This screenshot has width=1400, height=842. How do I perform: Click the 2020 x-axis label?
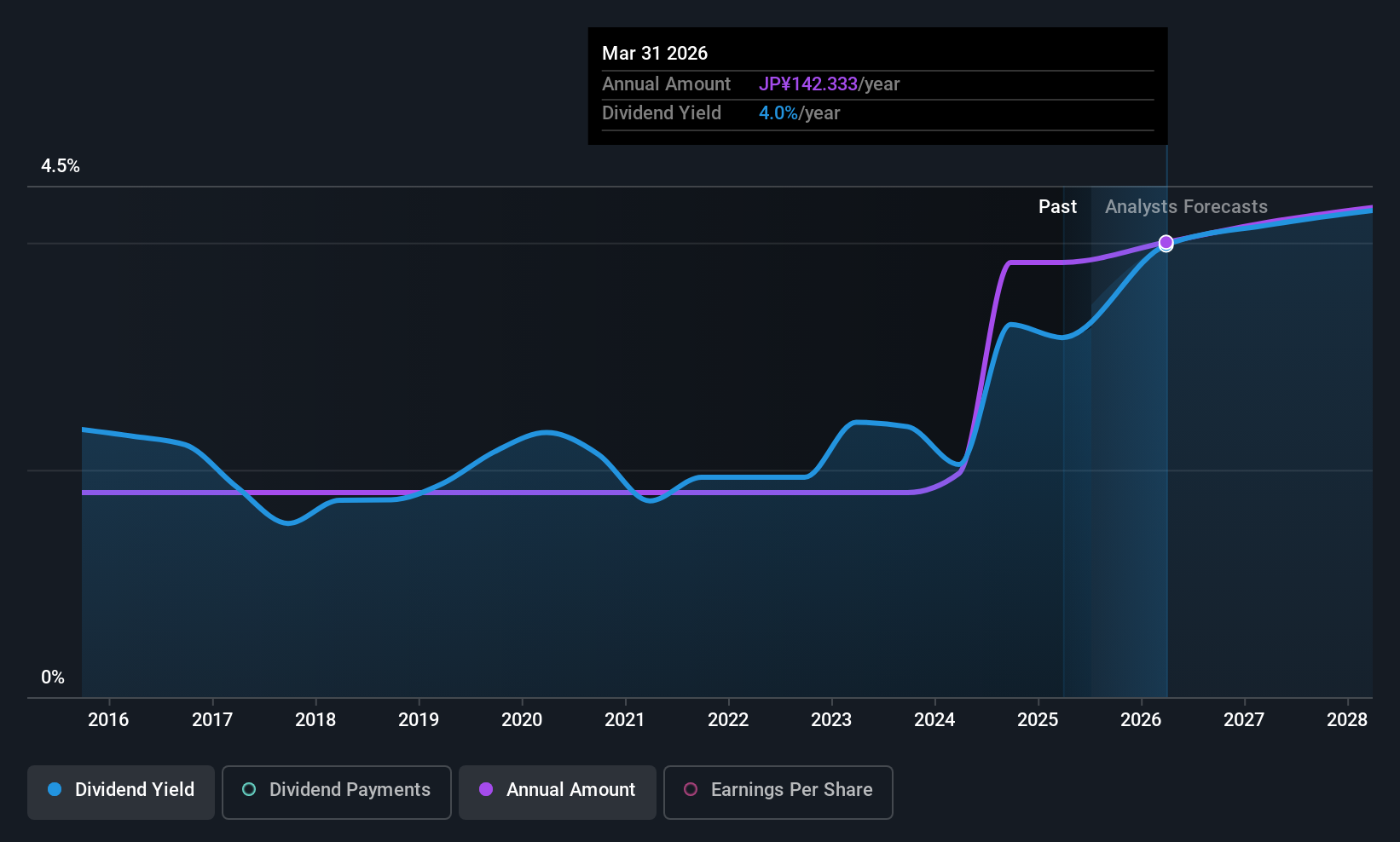(x=522, y=720)
